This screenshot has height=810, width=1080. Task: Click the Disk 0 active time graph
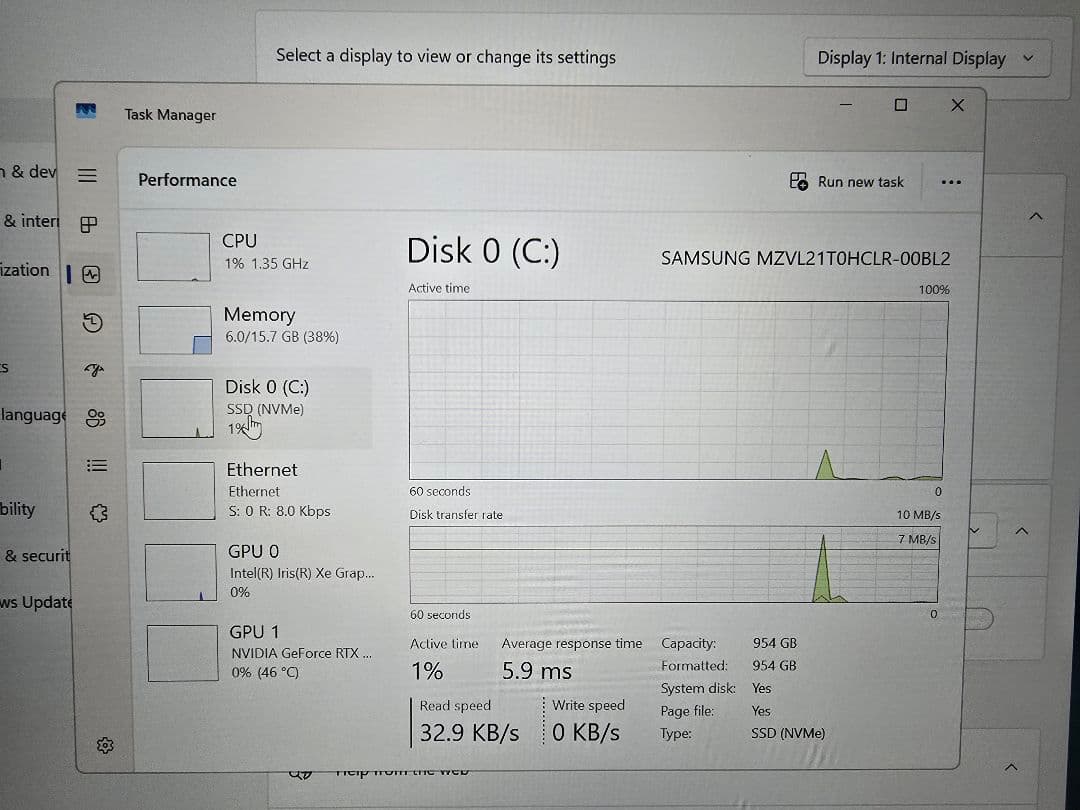(x=678, y=390)
